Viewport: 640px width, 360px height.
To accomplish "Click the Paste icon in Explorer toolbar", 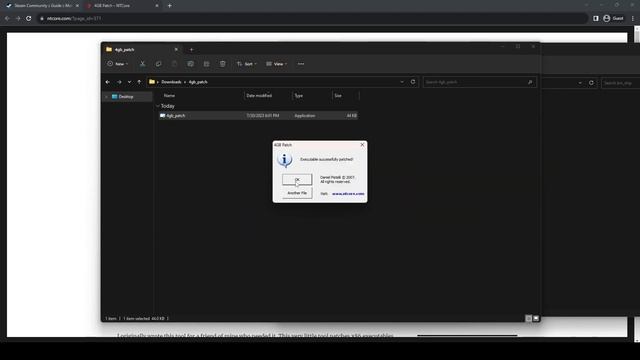I will tap(174, 64).
